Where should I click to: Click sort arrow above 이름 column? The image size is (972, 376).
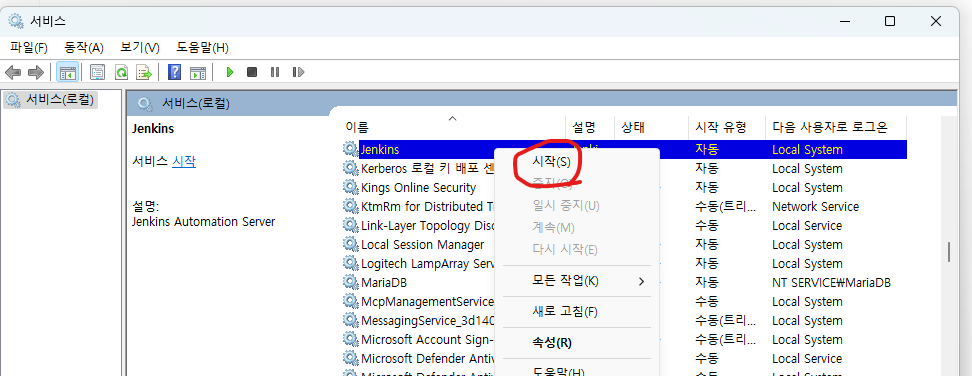[452, 118]
